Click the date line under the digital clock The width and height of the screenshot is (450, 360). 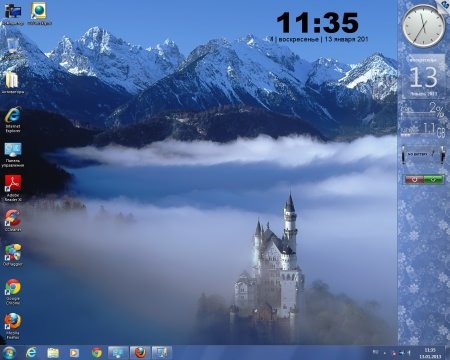coord(319,39)
